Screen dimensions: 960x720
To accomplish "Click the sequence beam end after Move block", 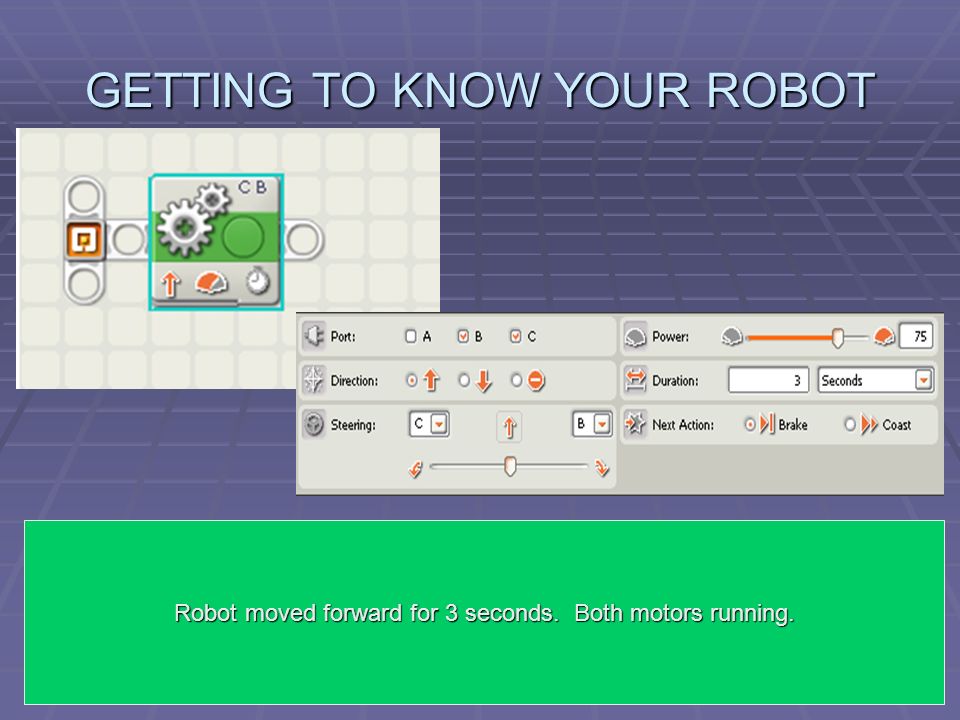I will click(x=302, y=239).
